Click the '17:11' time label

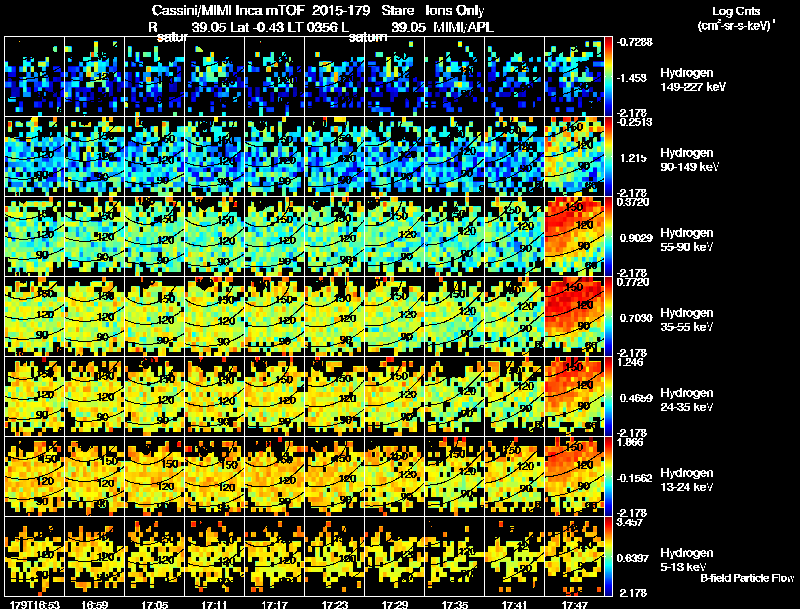pos(214,605)
